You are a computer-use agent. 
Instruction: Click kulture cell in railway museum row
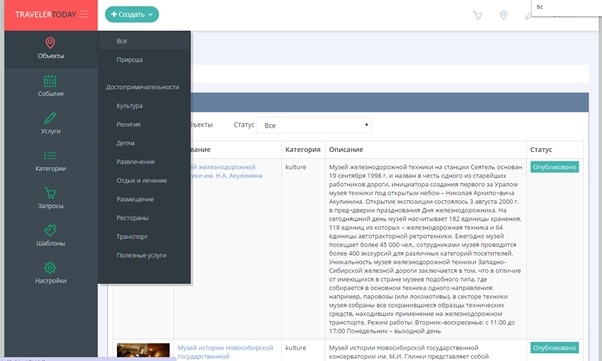(296, 167)
